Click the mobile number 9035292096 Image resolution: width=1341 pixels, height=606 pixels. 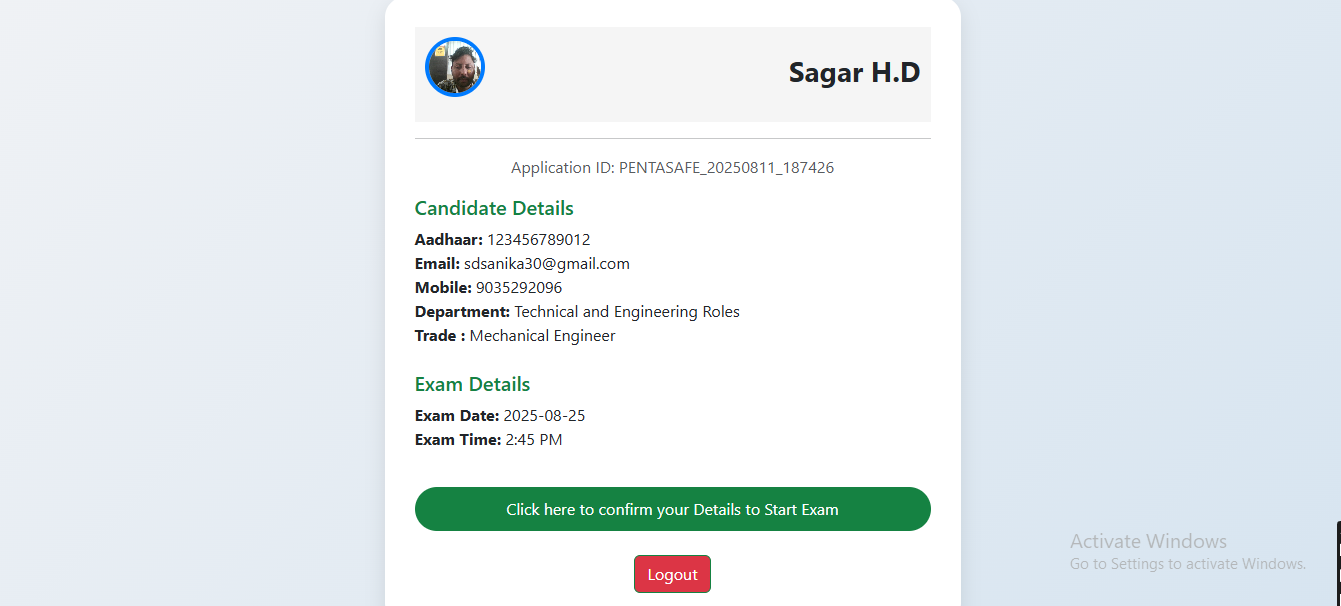click(518, 288)
